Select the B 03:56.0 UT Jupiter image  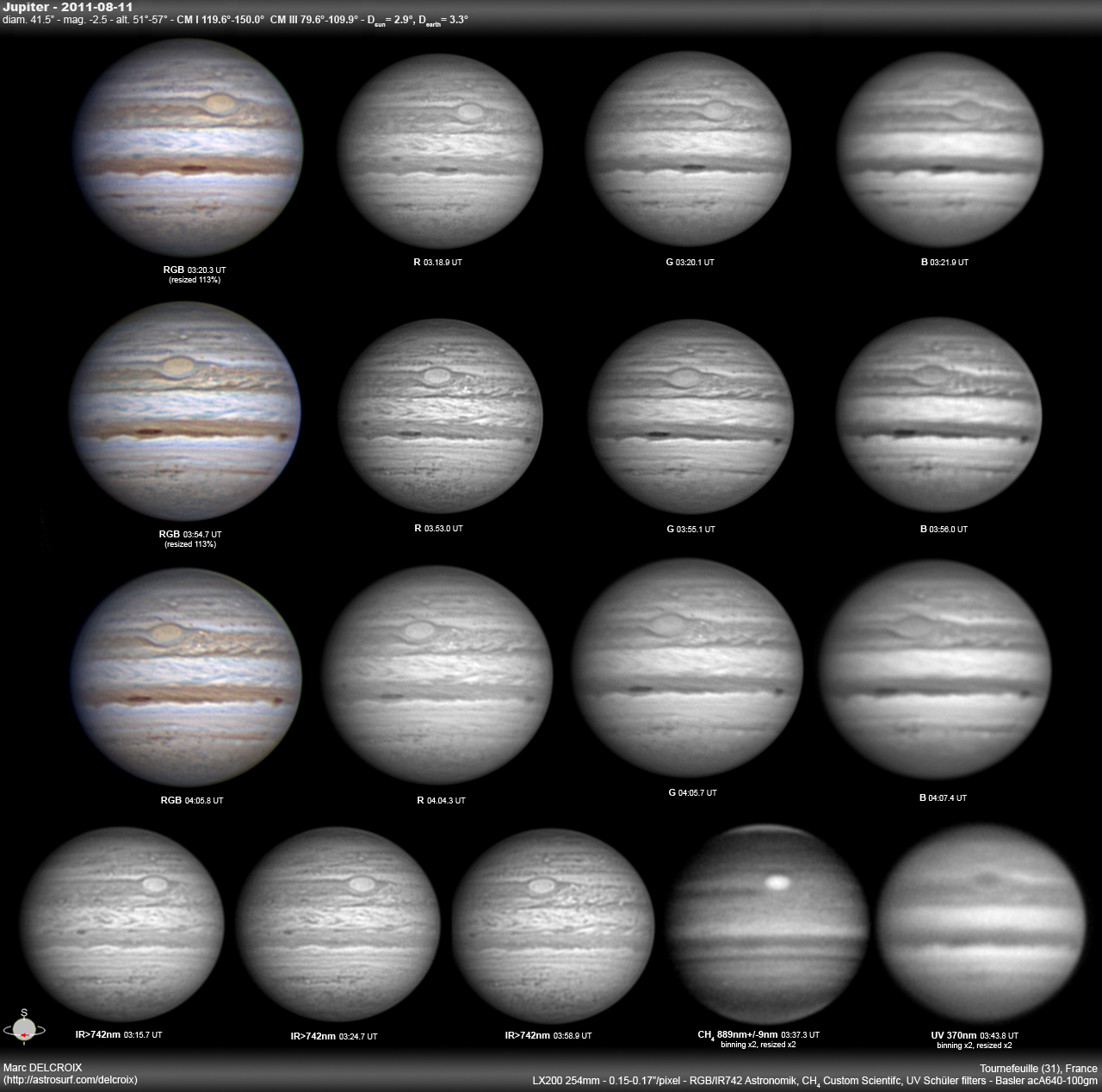coord(939,415)
